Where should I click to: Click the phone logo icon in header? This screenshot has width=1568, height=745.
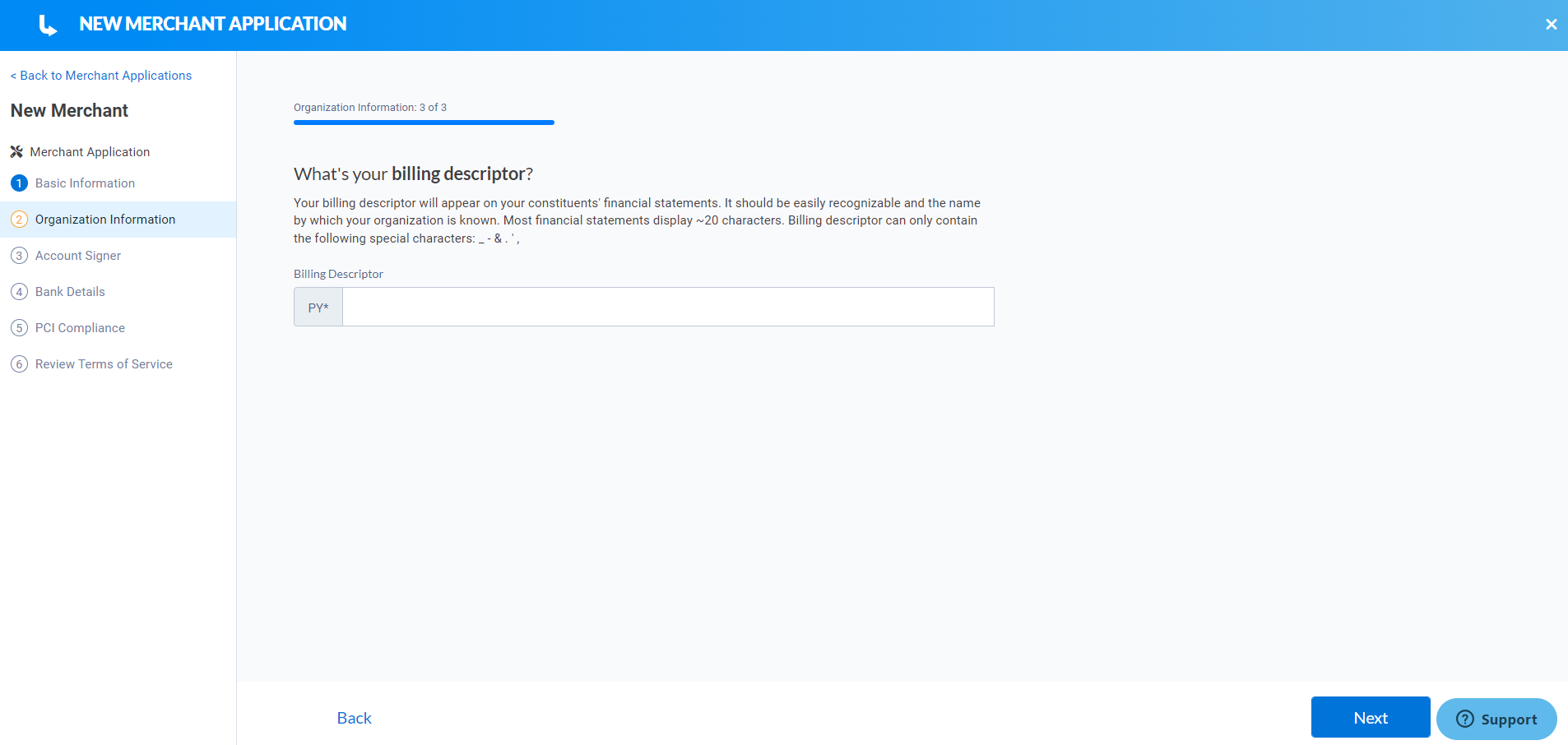[x=47, y=24]
